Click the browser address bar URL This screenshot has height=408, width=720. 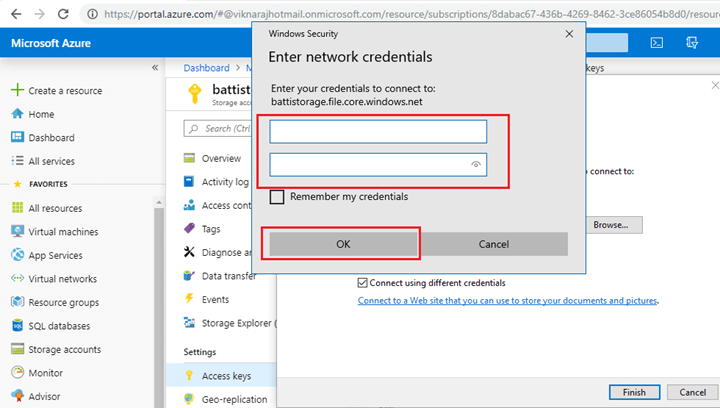[x=411, y=14]
